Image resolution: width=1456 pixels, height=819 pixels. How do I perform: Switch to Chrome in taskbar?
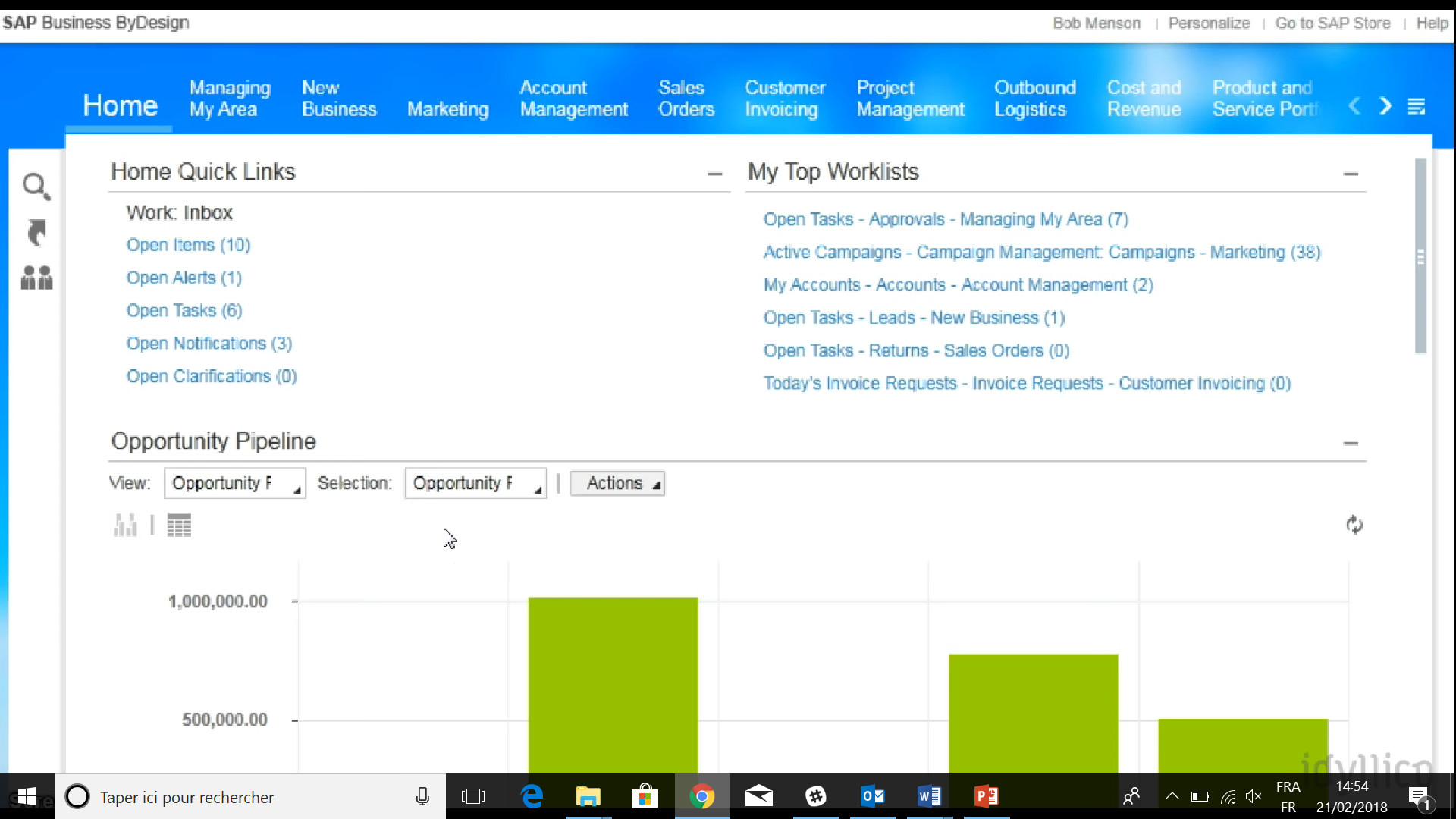coord(702,796)
